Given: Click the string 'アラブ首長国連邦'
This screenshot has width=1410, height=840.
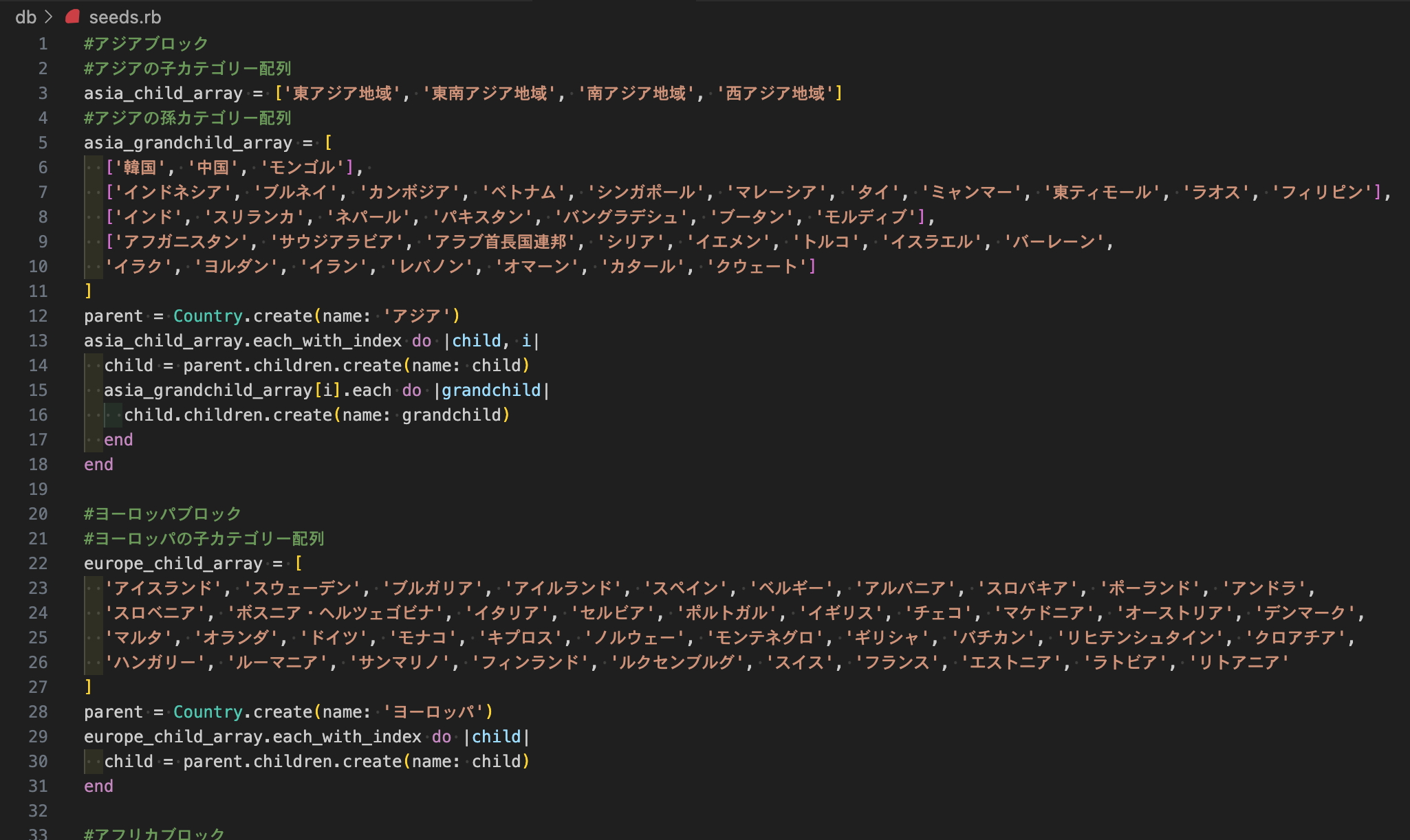Looking at the screenshot, I should pyautogui.click(x=500, y=242).
